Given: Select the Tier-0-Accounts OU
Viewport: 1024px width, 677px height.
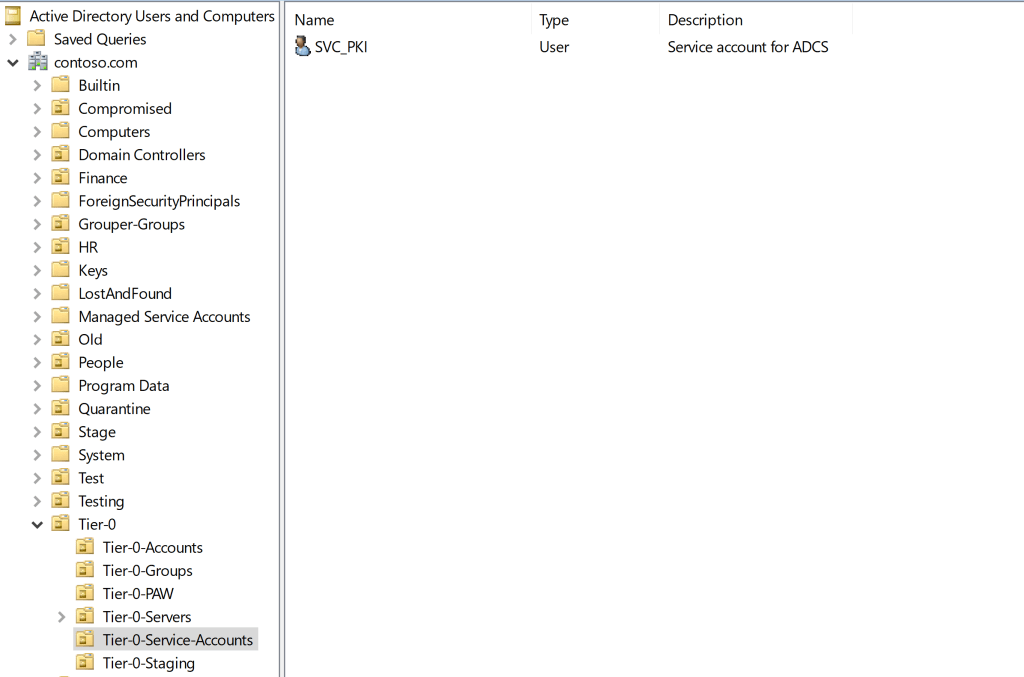Looking at the screenshot, I should pos(152,548).
